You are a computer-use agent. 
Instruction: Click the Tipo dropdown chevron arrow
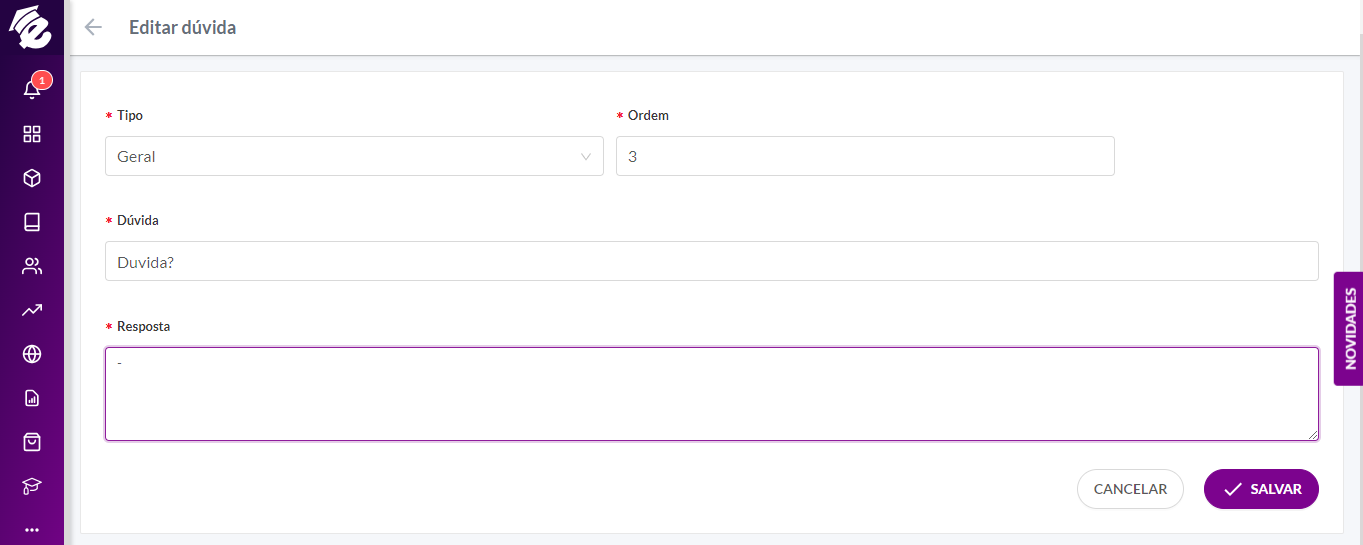pos(586,156)
